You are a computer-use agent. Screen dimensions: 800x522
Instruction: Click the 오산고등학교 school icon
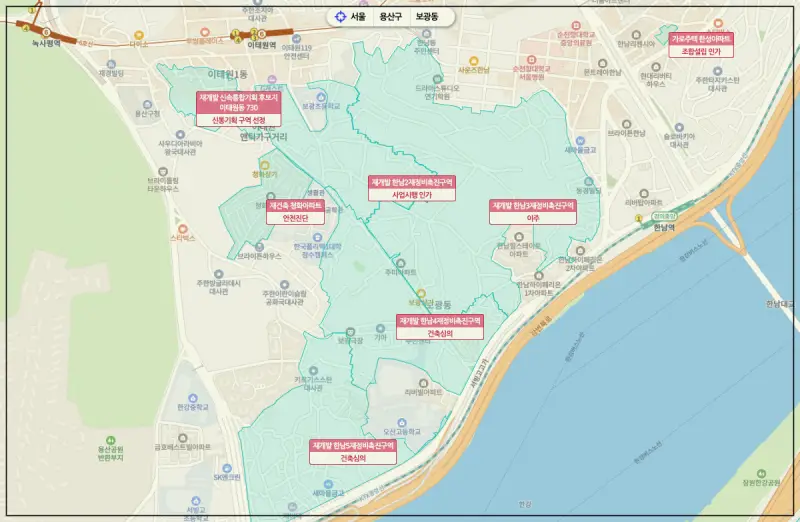pyautogui.click(x=402, y=422)
